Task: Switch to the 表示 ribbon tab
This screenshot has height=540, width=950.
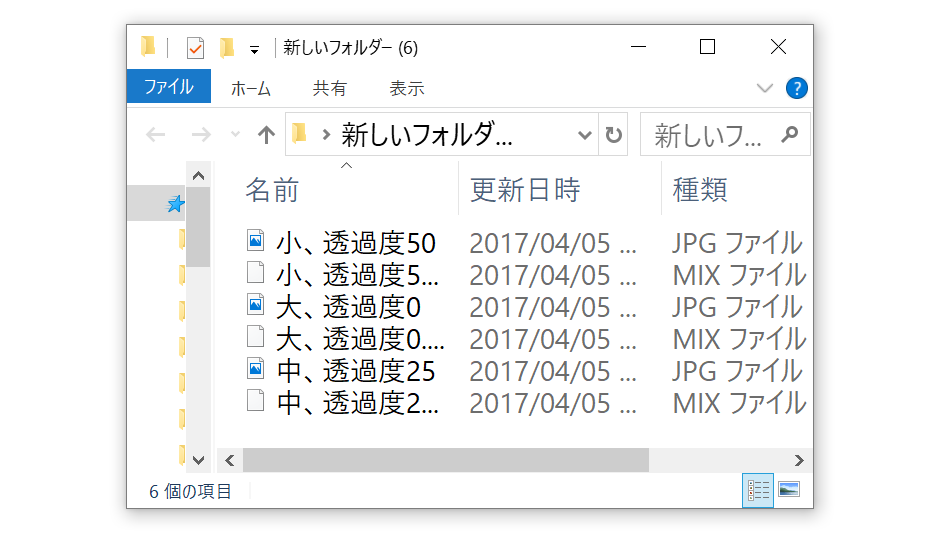Action: click(x=407, y=88)
